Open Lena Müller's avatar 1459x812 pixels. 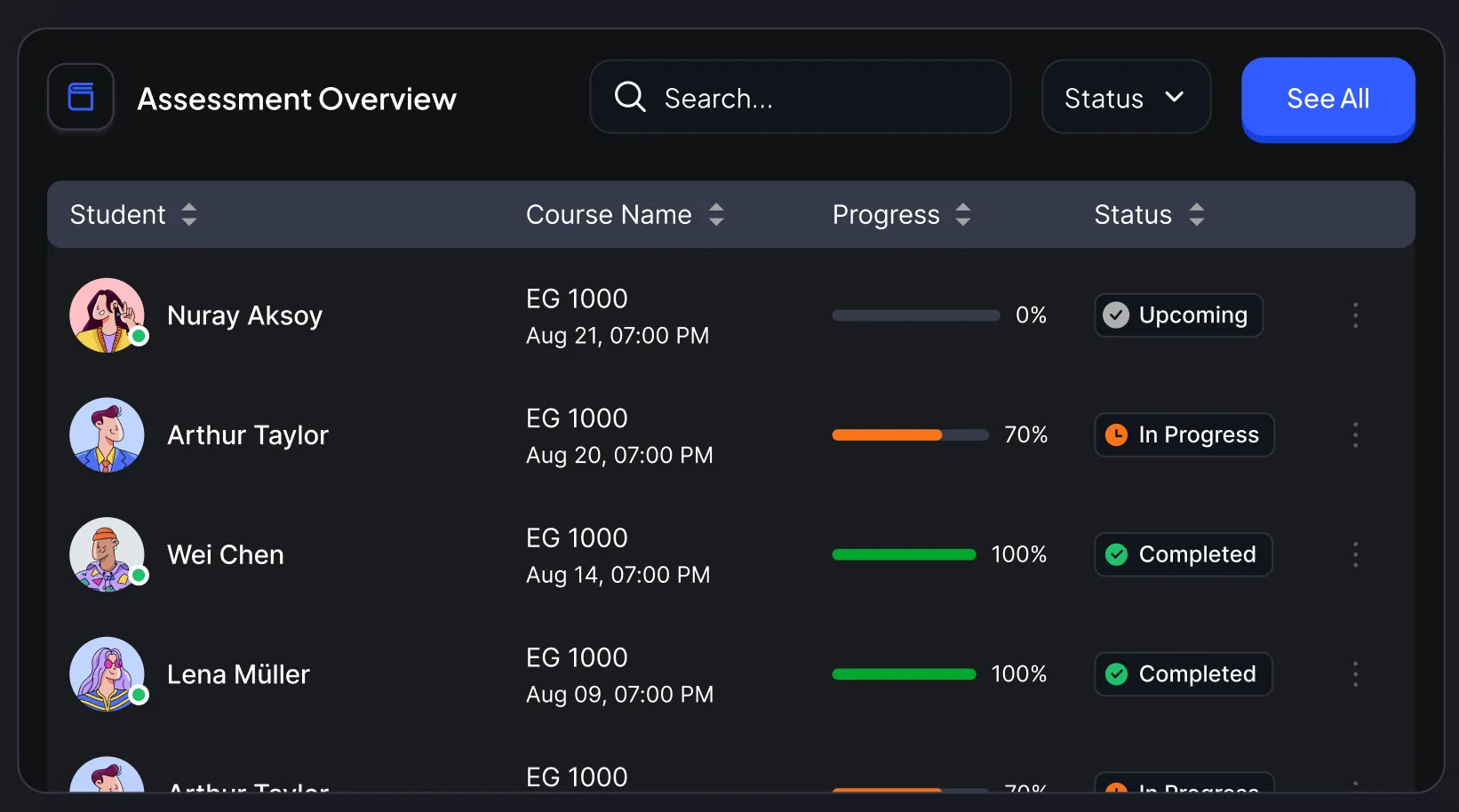(x=108, y=674)
